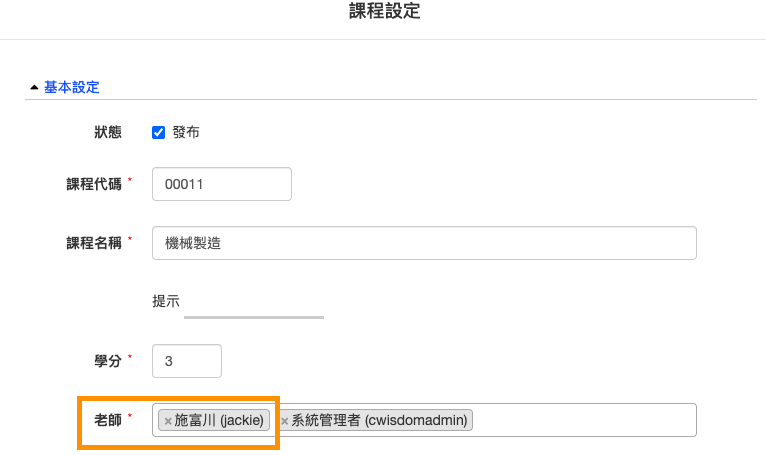Click the 課程設定 page title
The height and width of the screenshot is (455, 766).
coord(385,11)
